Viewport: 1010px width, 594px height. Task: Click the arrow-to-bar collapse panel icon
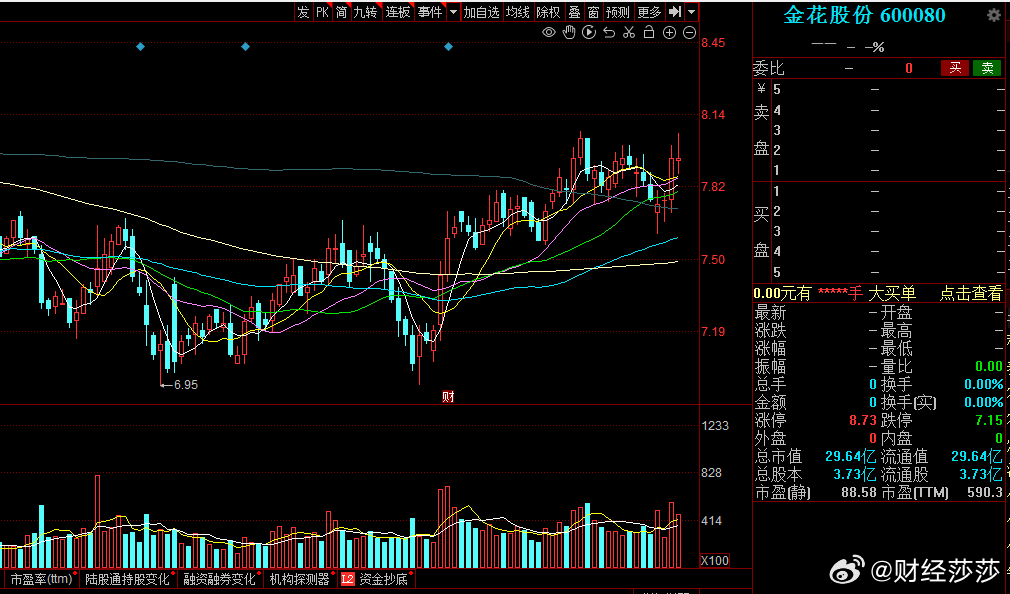pos(675,12)
